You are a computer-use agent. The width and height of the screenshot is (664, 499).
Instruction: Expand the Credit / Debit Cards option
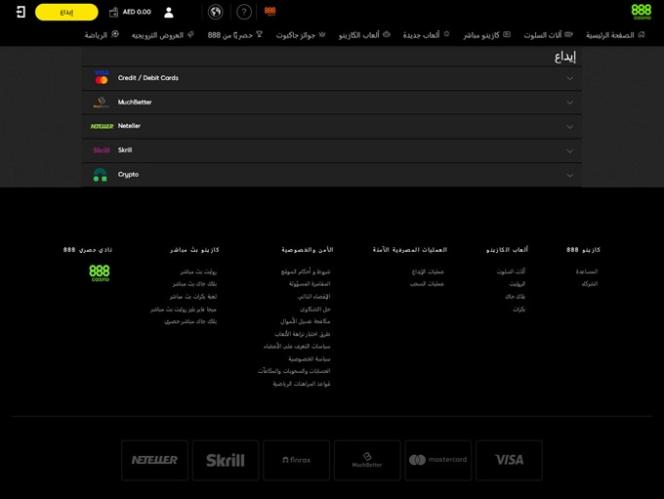(331, 78)
